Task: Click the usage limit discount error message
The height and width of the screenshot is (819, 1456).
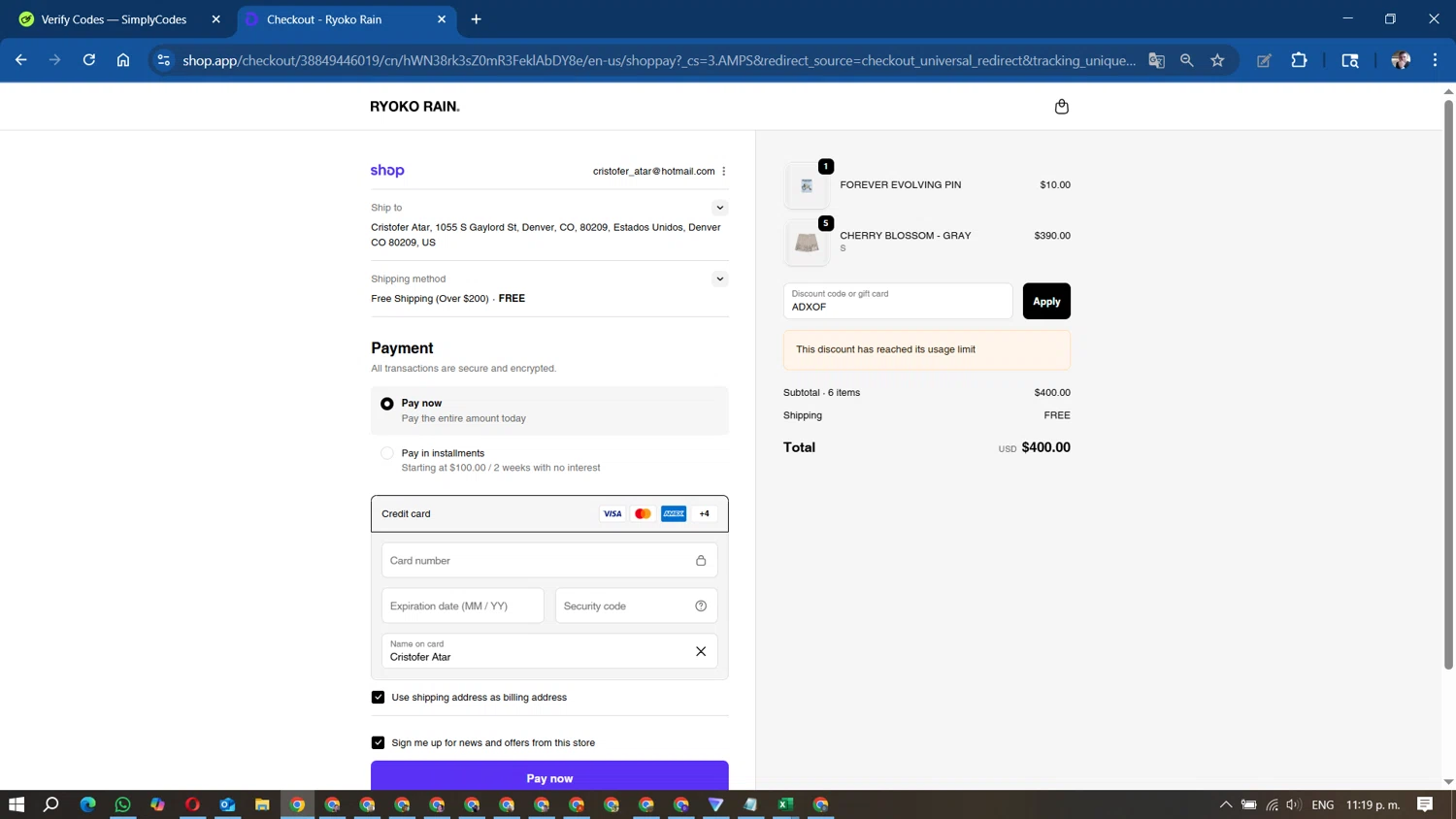Action: (x=927, y=349)
